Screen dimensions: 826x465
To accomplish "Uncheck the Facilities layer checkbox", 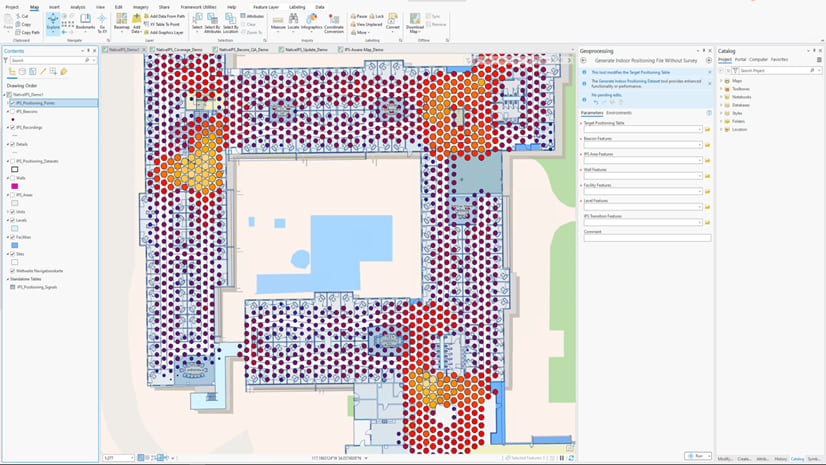I will 12,237.
